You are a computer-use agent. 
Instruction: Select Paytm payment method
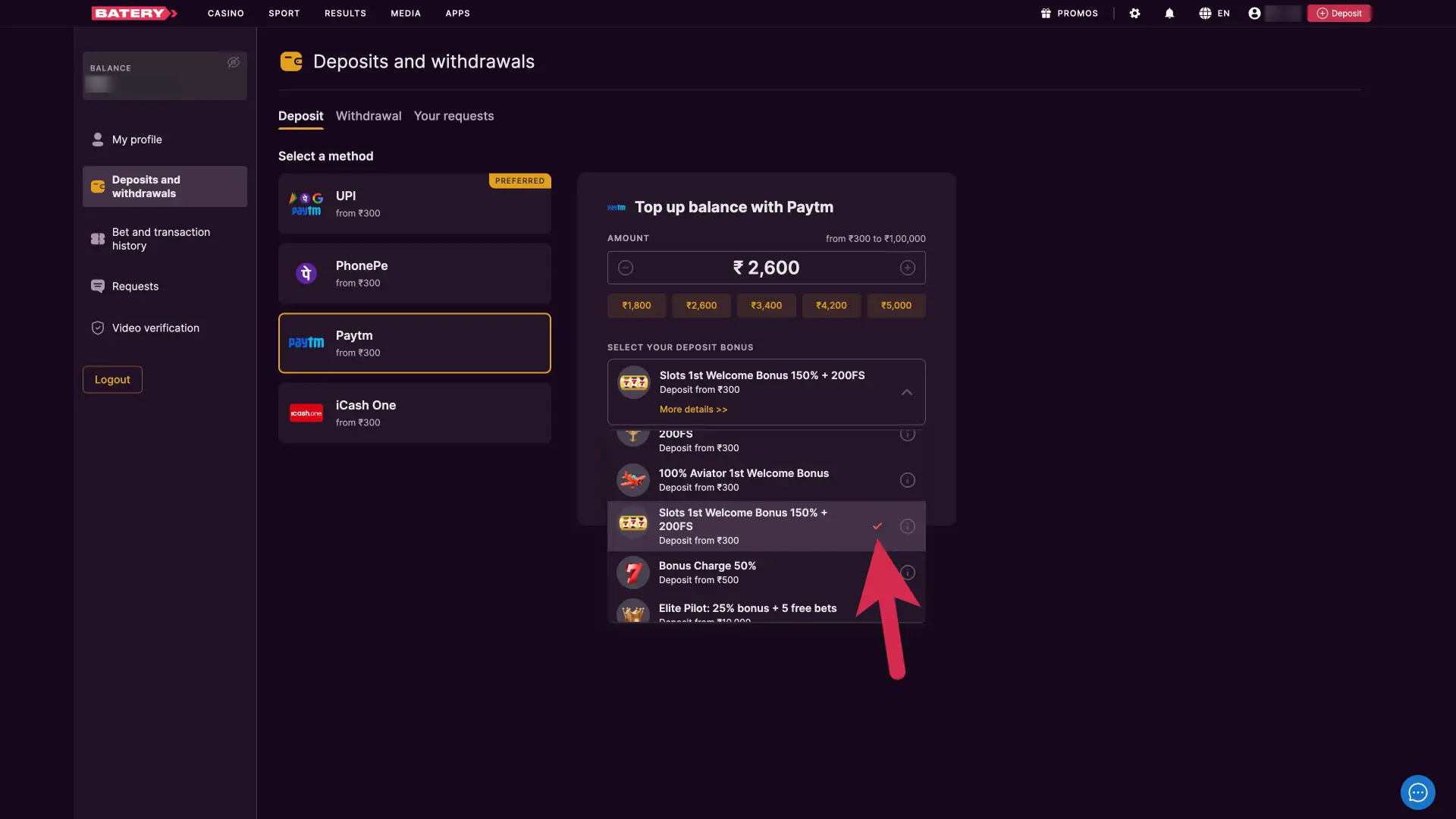pyautogui.click(x=415, y=343)
